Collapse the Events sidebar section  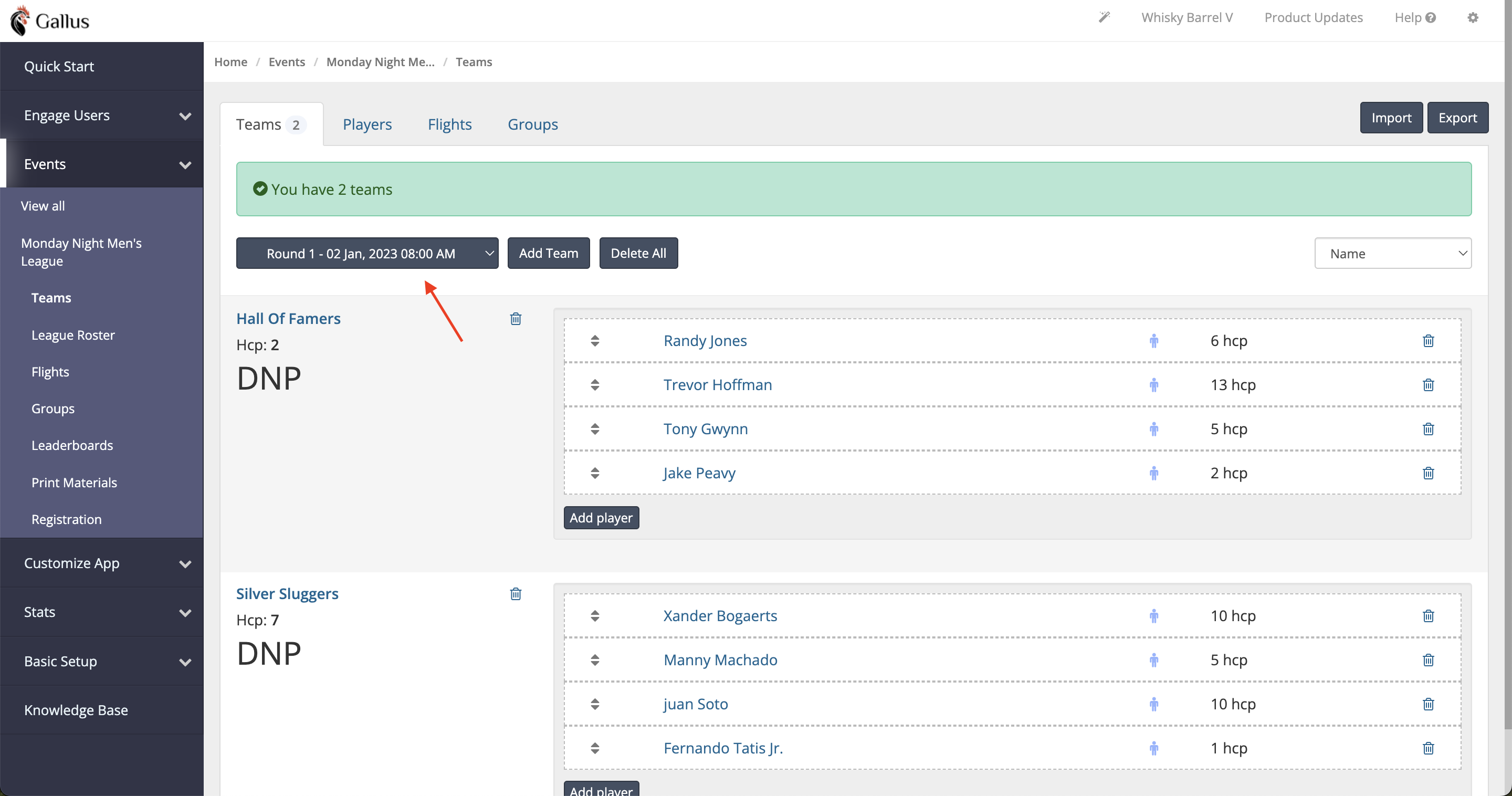pyautogui.click(x=102, y=164)
